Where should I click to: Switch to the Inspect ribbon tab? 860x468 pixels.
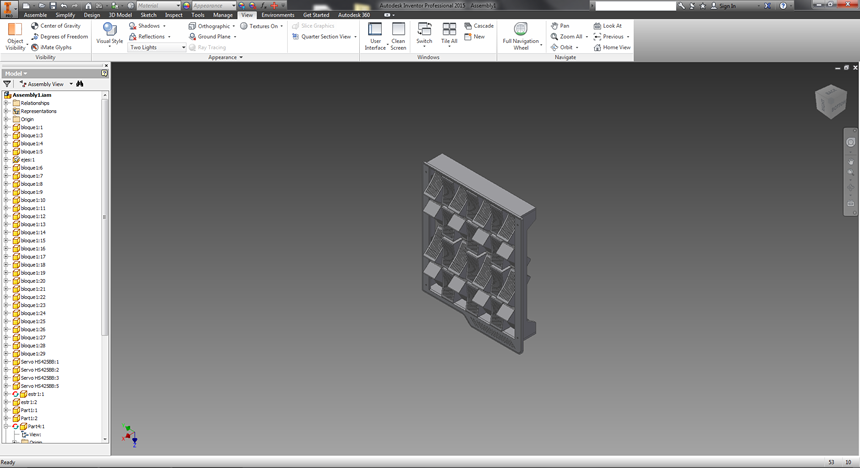(x=174, y=15)
